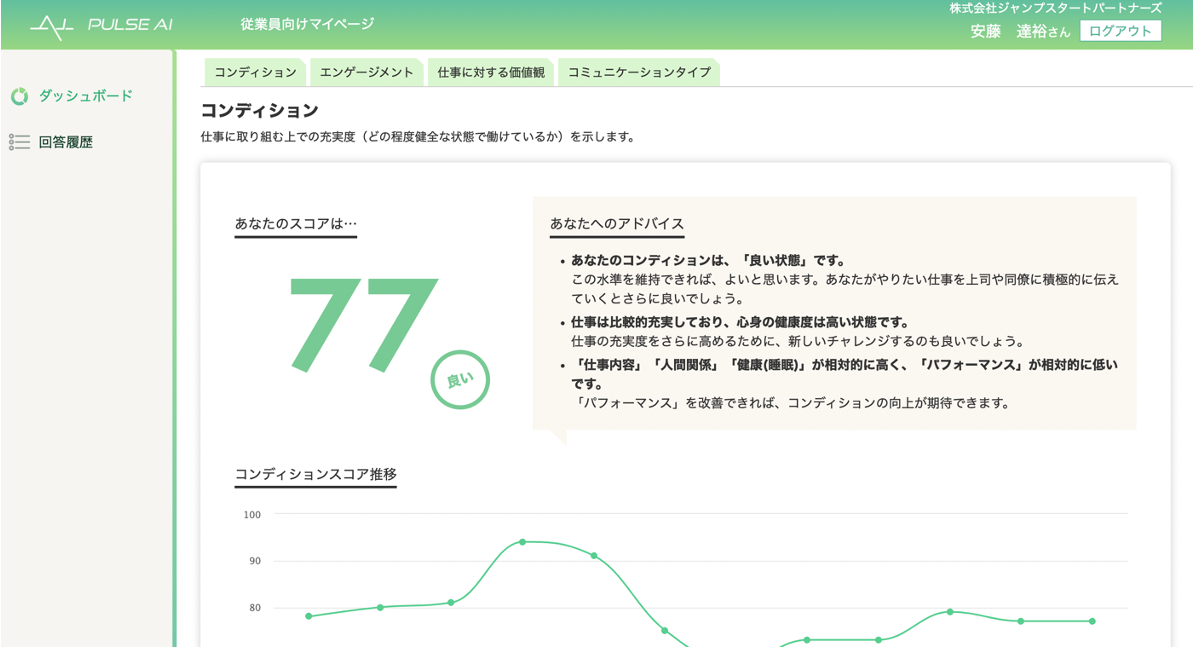Click the Pulse AI heartbeat logo icon
Screen dimensions: 1194x648
[52, 25]
